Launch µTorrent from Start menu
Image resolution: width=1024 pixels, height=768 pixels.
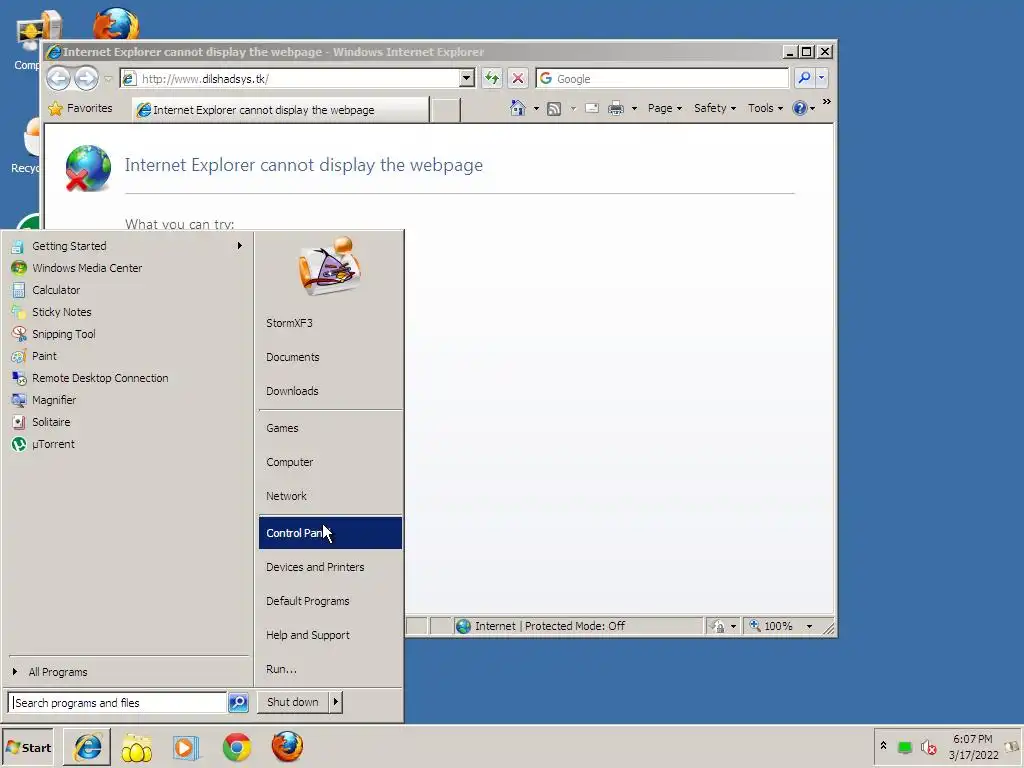(x=127, y=444)
